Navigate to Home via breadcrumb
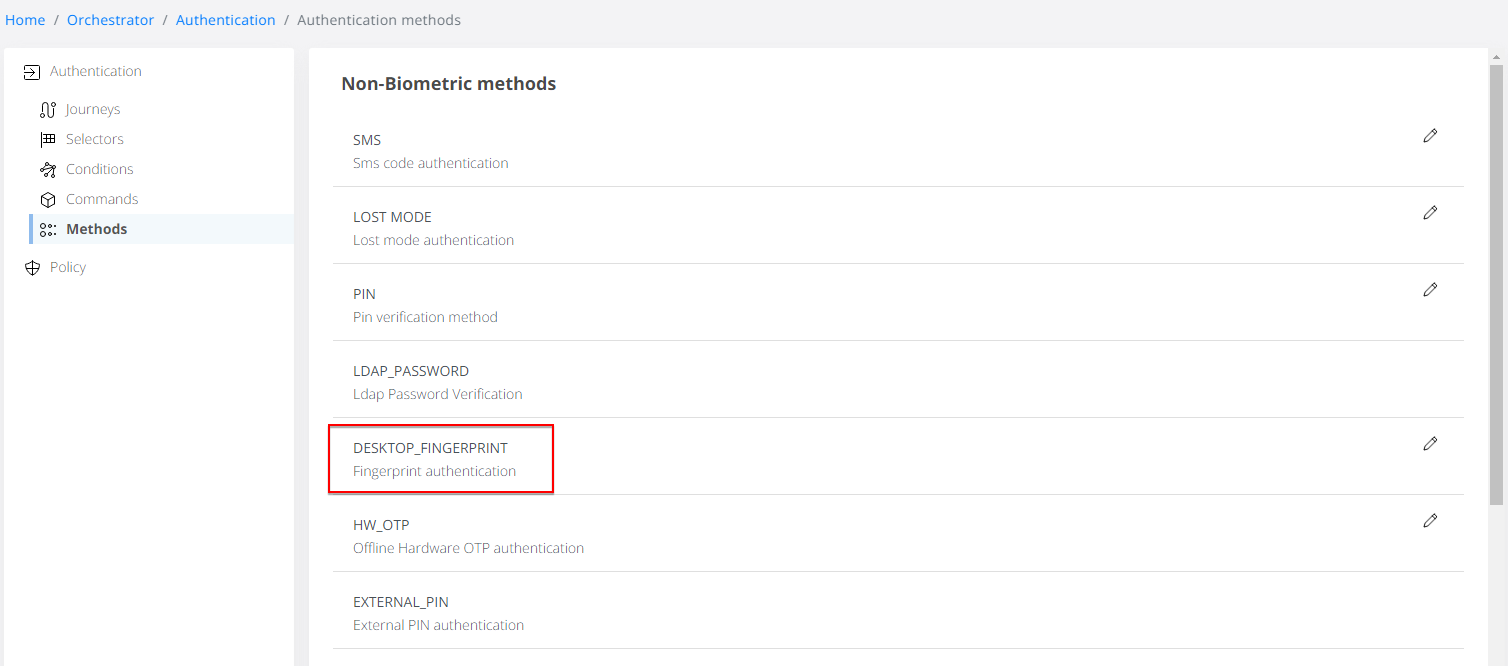 click(x=25, y=19)
